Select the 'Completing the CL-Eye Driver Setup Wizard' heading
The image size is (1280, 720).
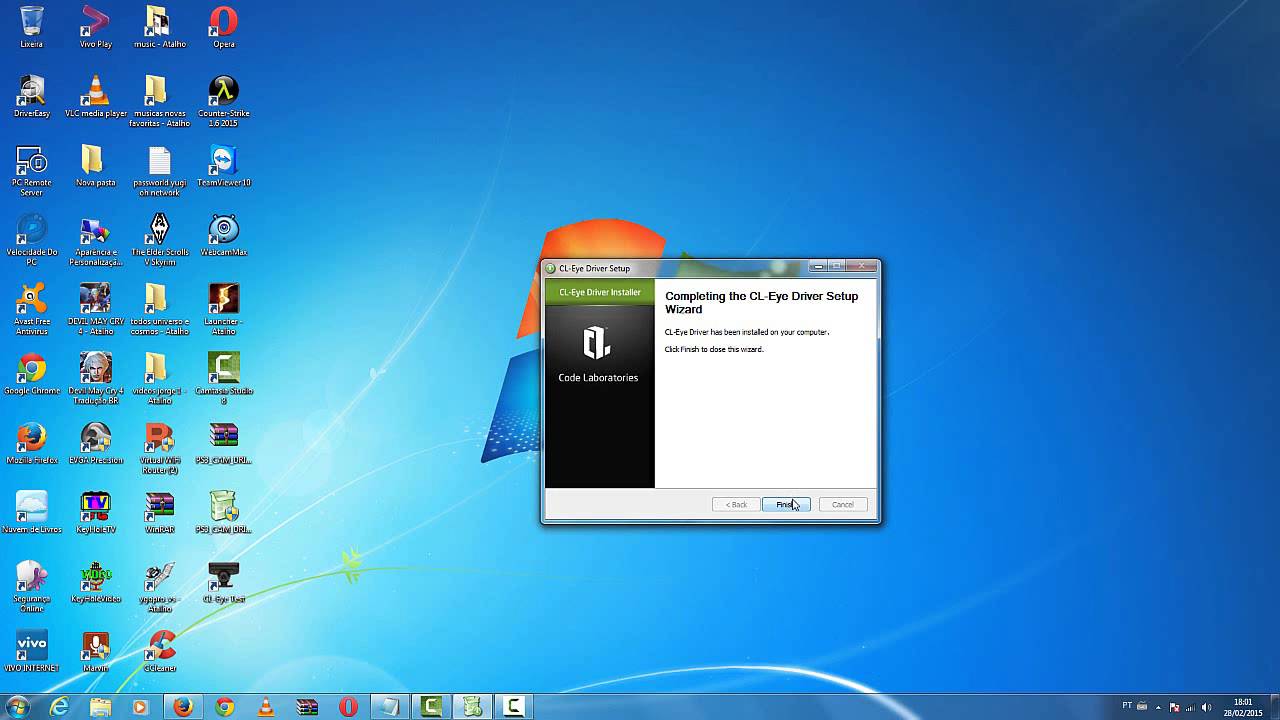[x=762, y=302]
